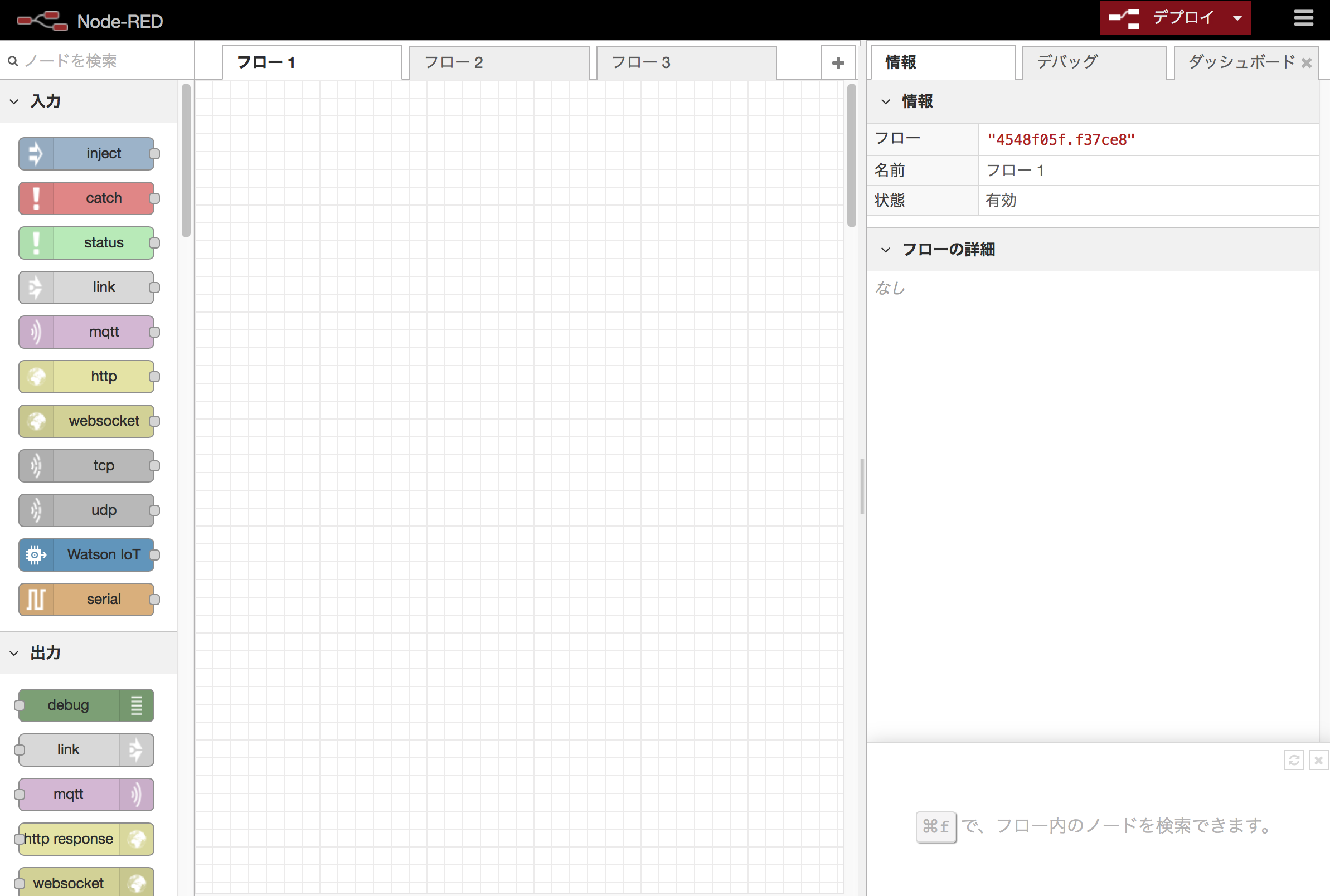
Task: Click the catch node icon
Action: click(35, 197)
